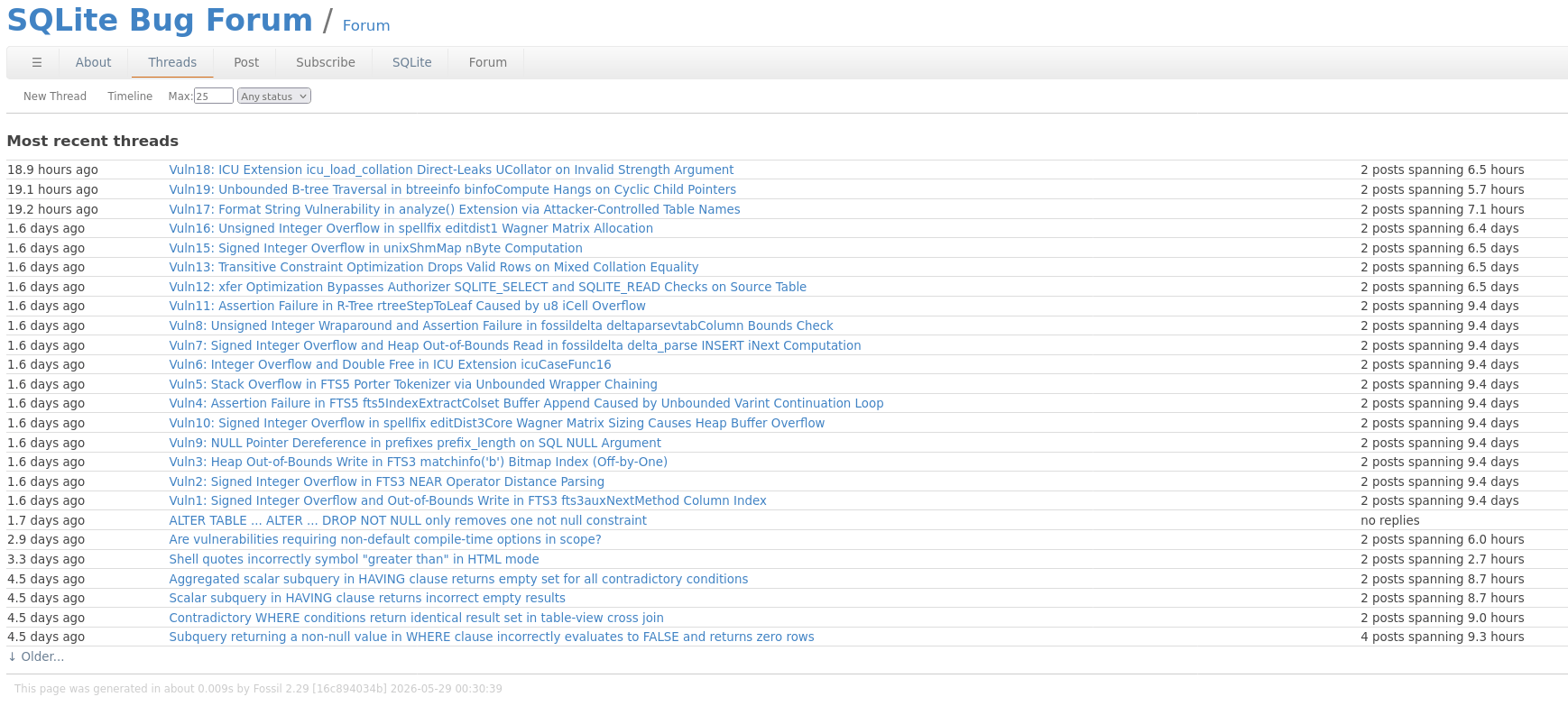Go to the Subscribe tab
Screen dimensions: 1568x706
[326, 62]
